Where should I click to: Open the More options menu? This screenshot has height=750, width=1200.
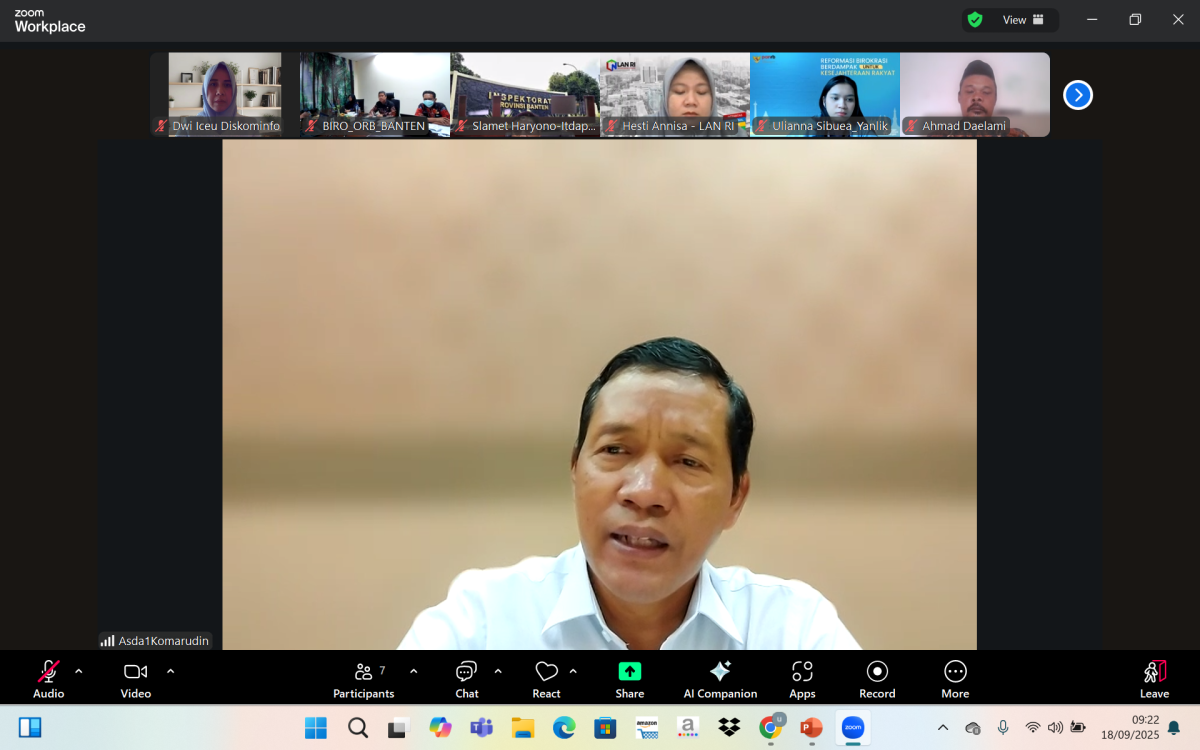pos(954,678)
